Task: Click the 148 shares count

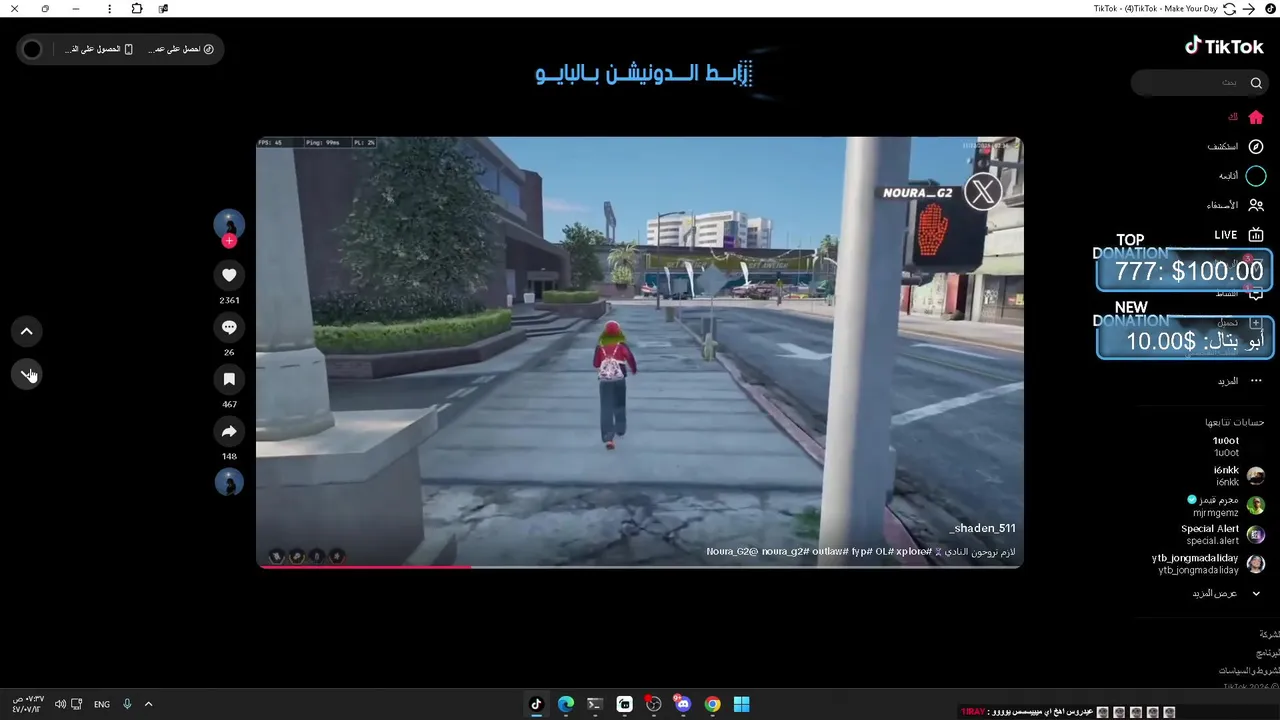Action: (x=229, y=456)
